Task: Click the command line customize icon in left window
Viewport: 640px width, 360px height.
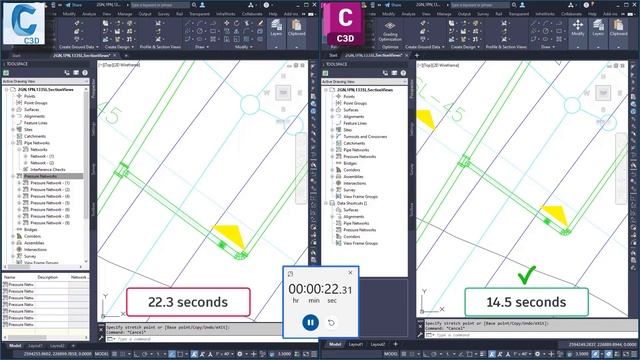Action: pos(101,338)
